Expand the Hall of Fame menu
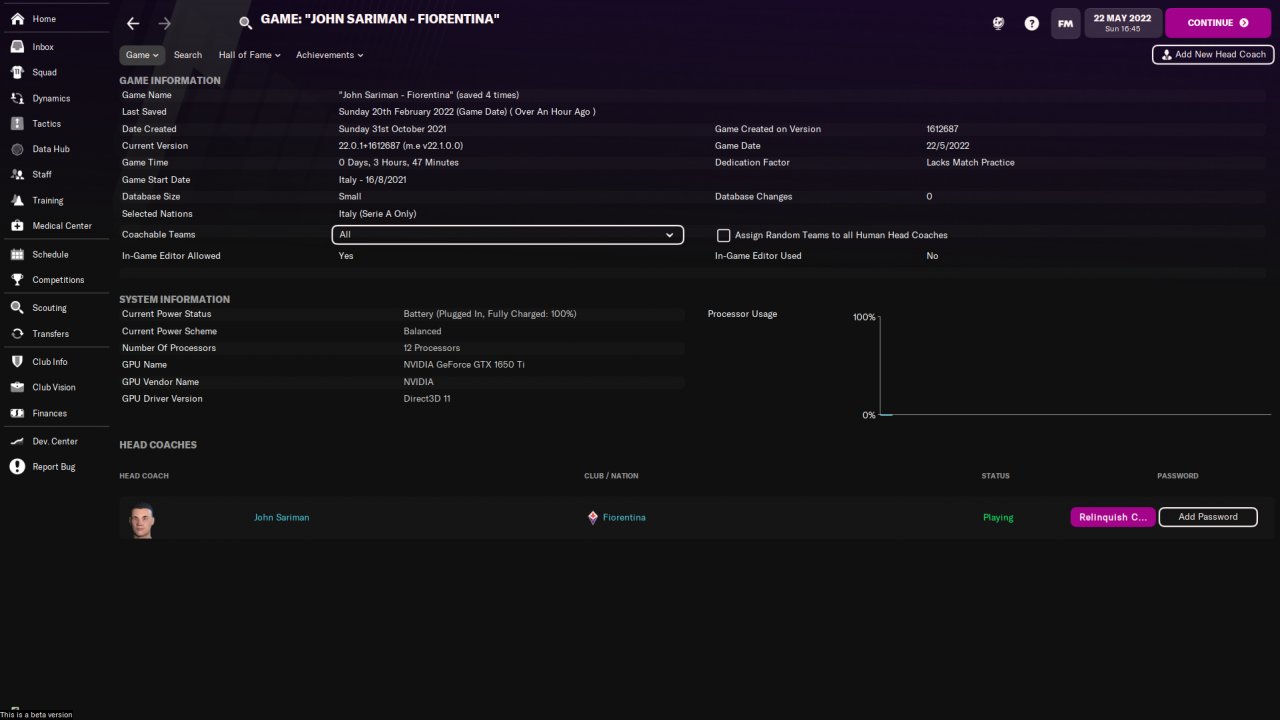This screenshot has height=720, width=1280. (250, 55)
